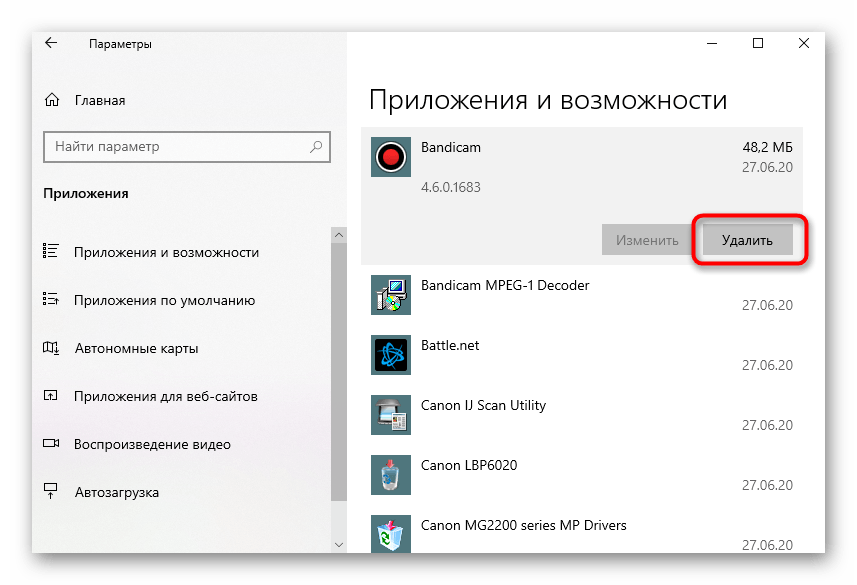Click the Изменить button for Bandicam
Image resolution: width=857 pixels, height=585 pixels.
(x=647, y=240)
